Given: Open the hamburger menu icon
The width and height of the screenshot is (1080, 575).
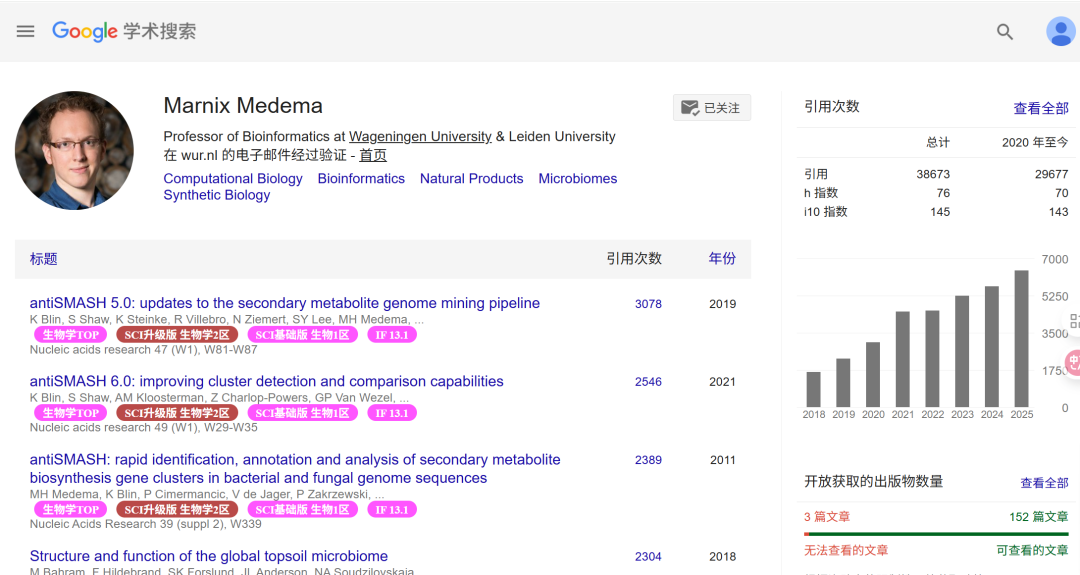Looking at the screenshot, I should pyautogui.click(x=25, y=31).
